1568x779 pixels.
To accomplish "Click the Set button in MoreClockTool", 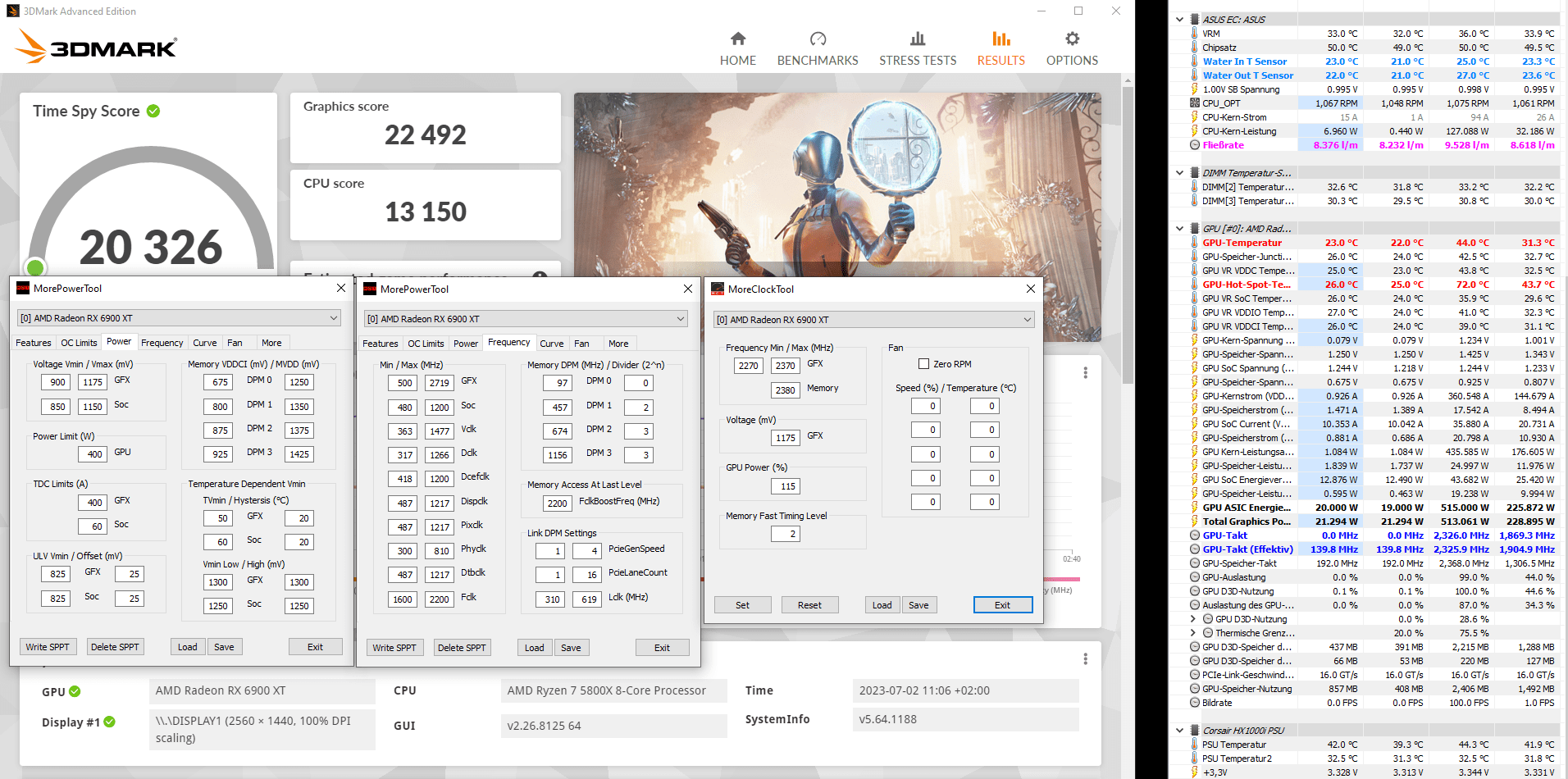I will pyautogui.click(x=742, y=605).
